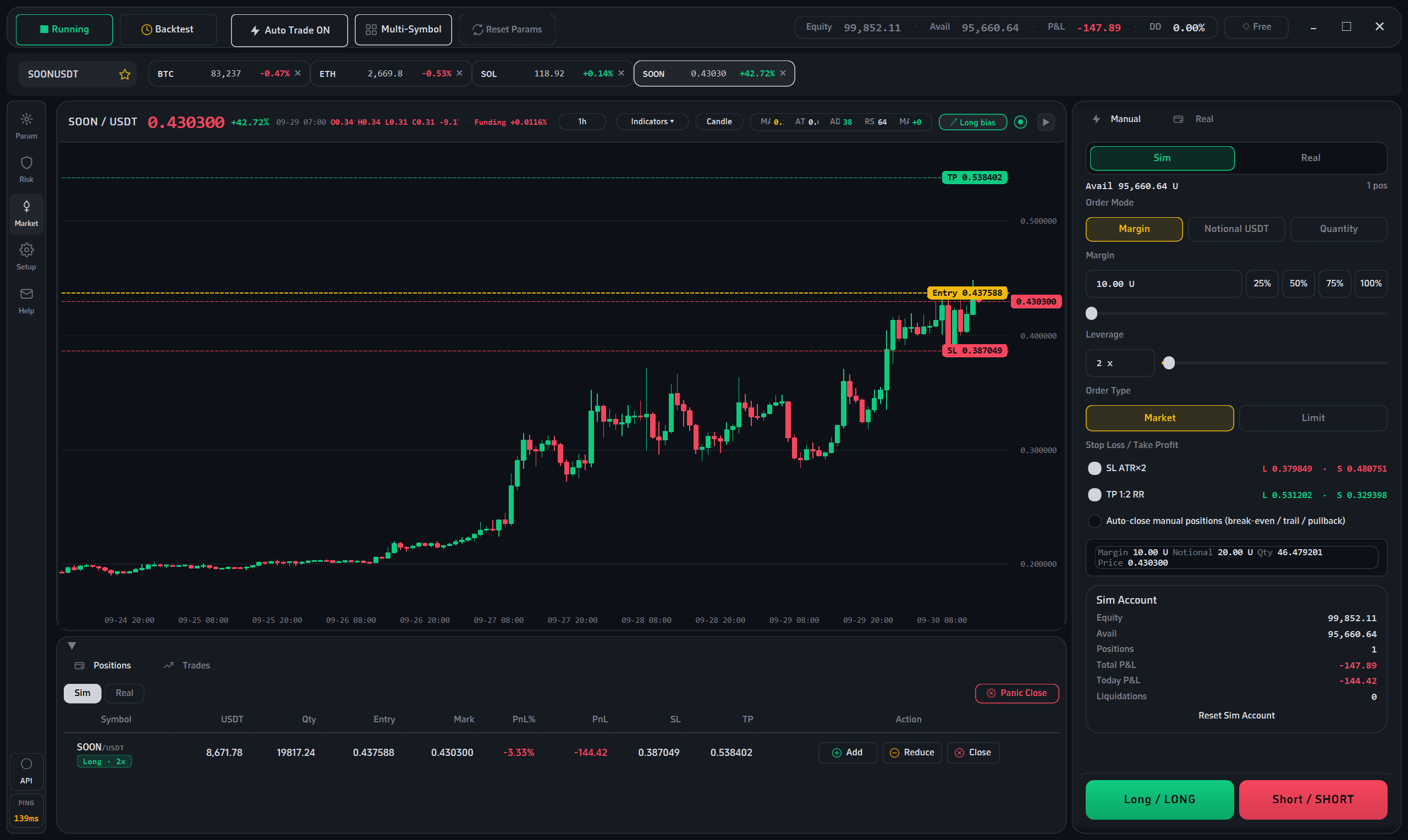Open the Setup gear panel
Viewport: 1408px width, 840px height.
tap(26, 256)
